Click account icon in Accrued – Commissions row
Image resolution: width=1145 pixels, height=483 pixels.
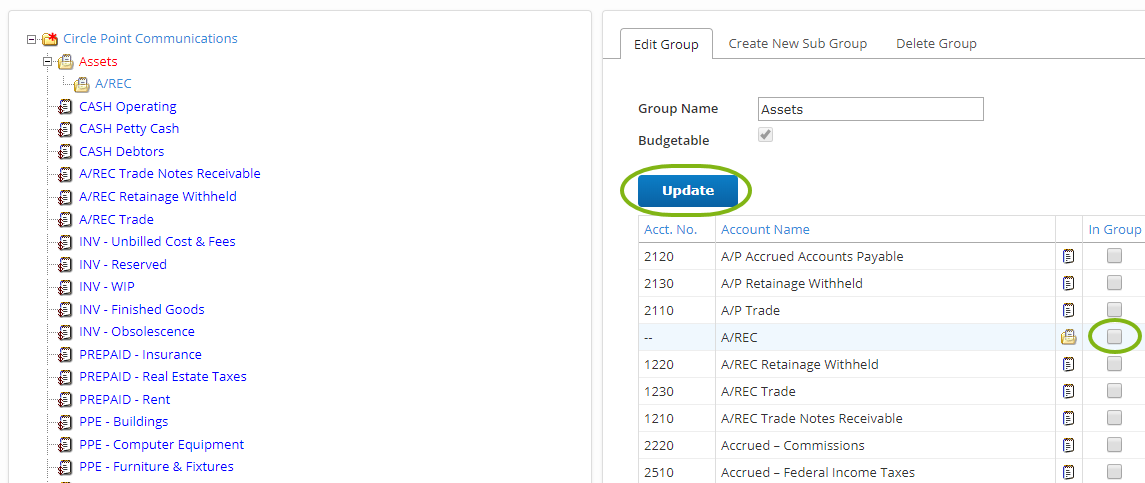click(1068, 446)
